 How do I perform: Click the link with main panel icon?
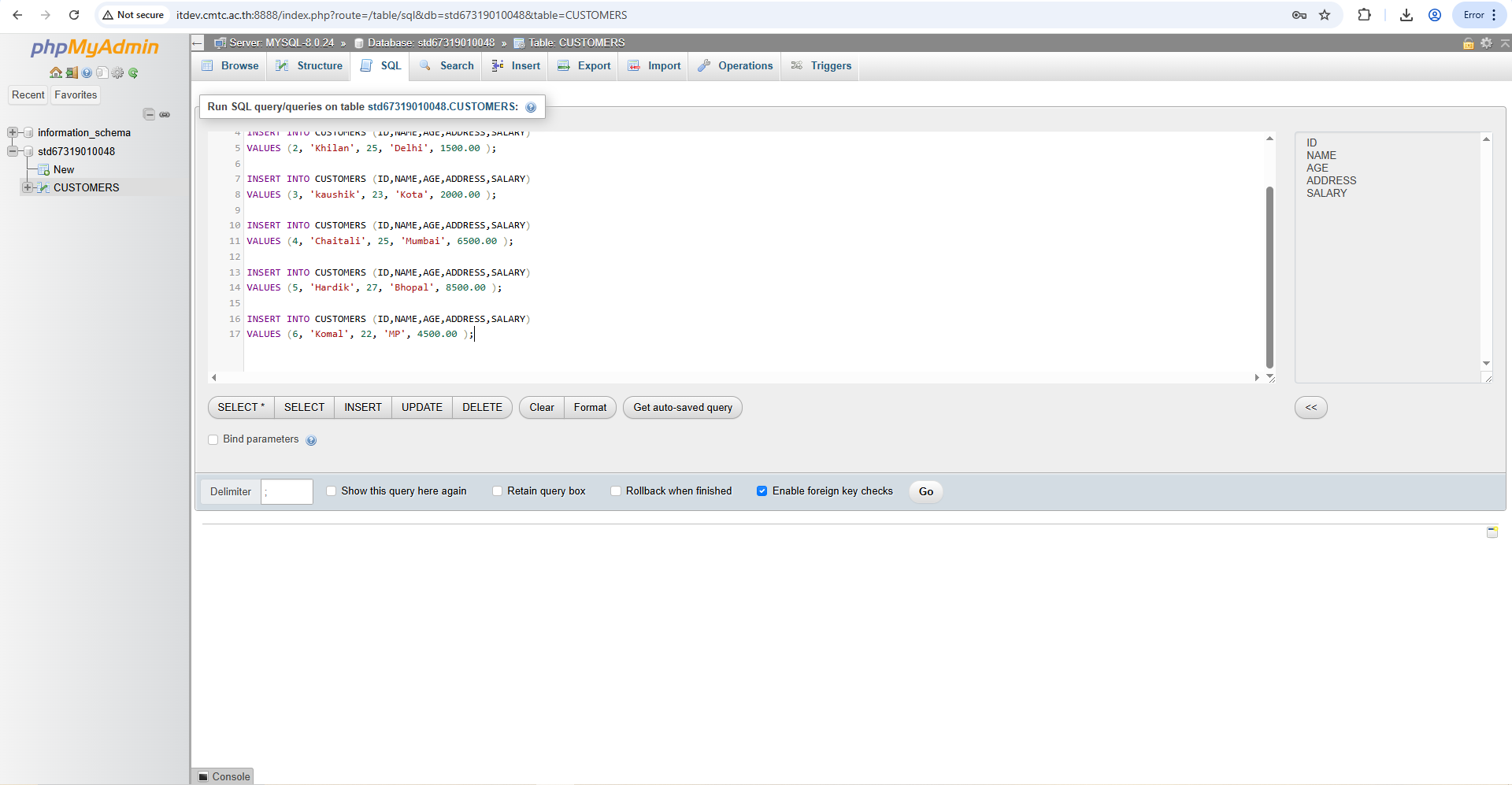pos(165,115)
